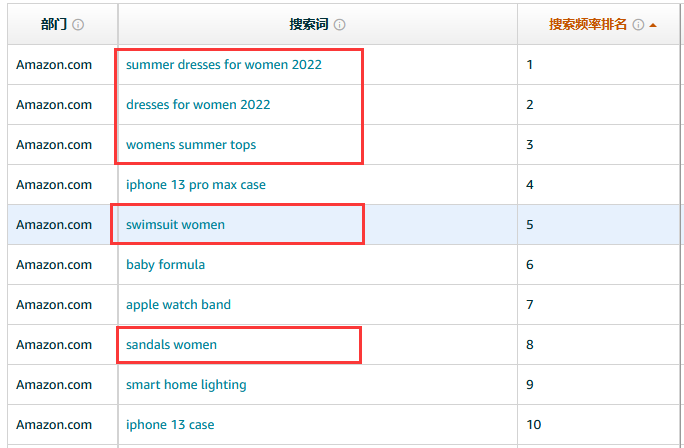Open 'apple watch band' search term
684x448 pixels.
(x=178, y=305)
